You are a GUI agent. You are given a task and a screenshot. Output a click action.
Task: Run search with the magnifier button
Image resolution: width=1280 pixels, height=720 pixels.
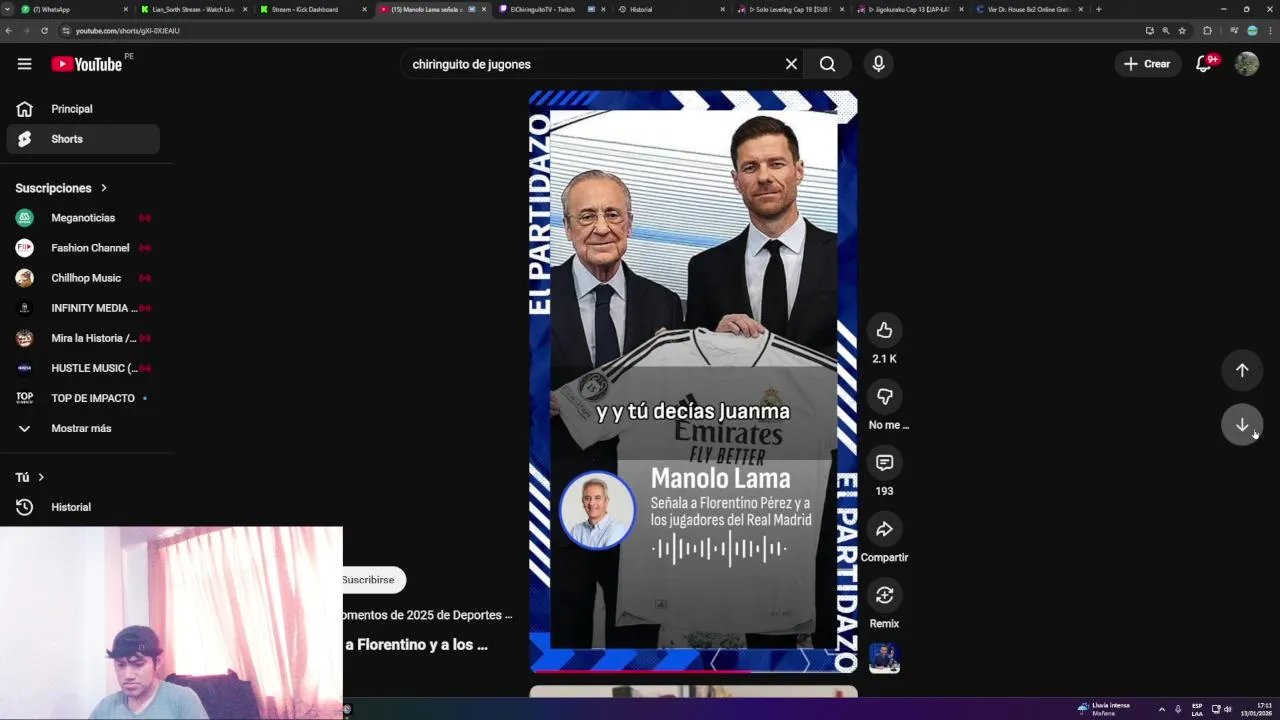[828, 64]
